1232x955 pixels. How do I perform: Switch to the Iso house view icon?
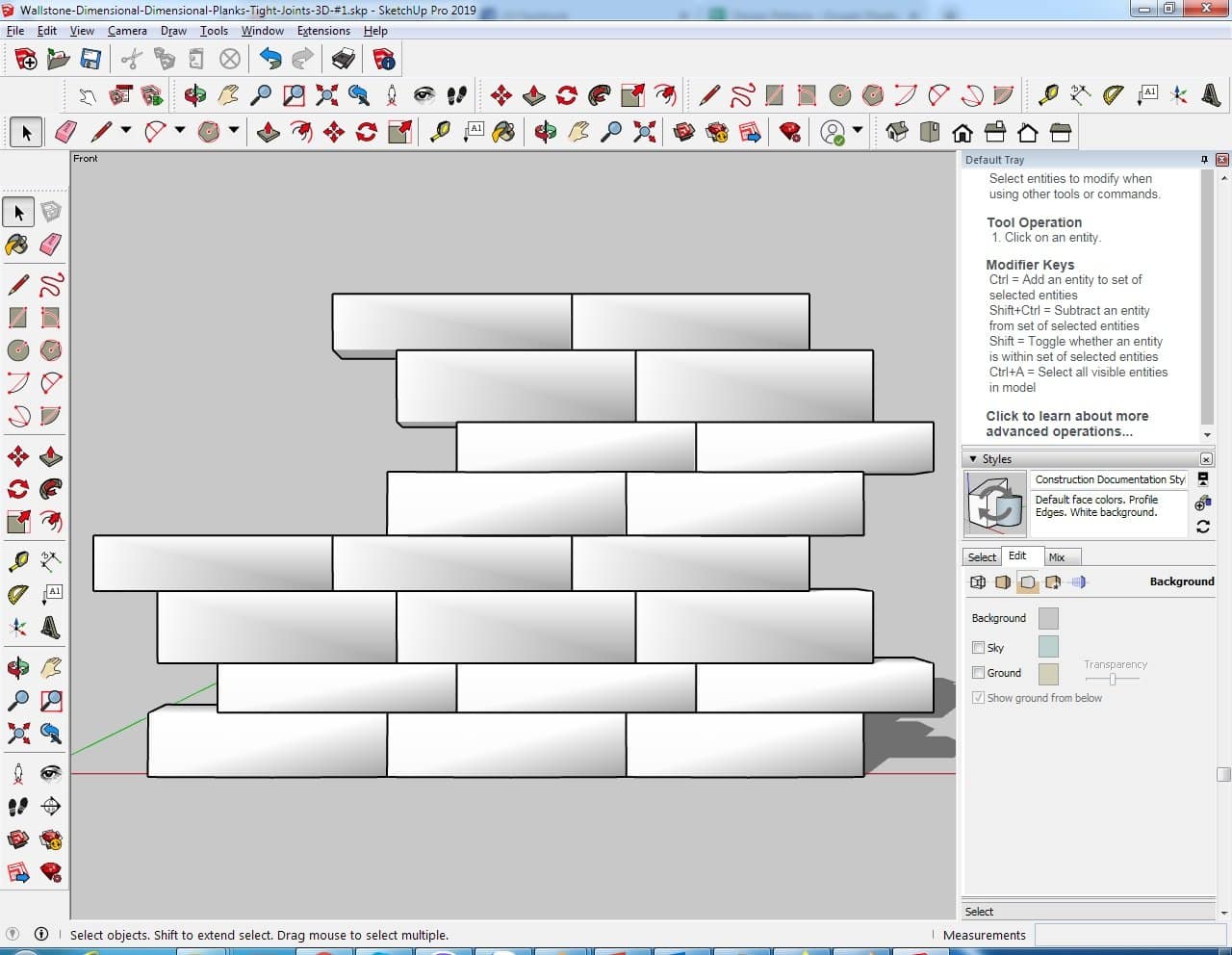(x=897, y=132)
